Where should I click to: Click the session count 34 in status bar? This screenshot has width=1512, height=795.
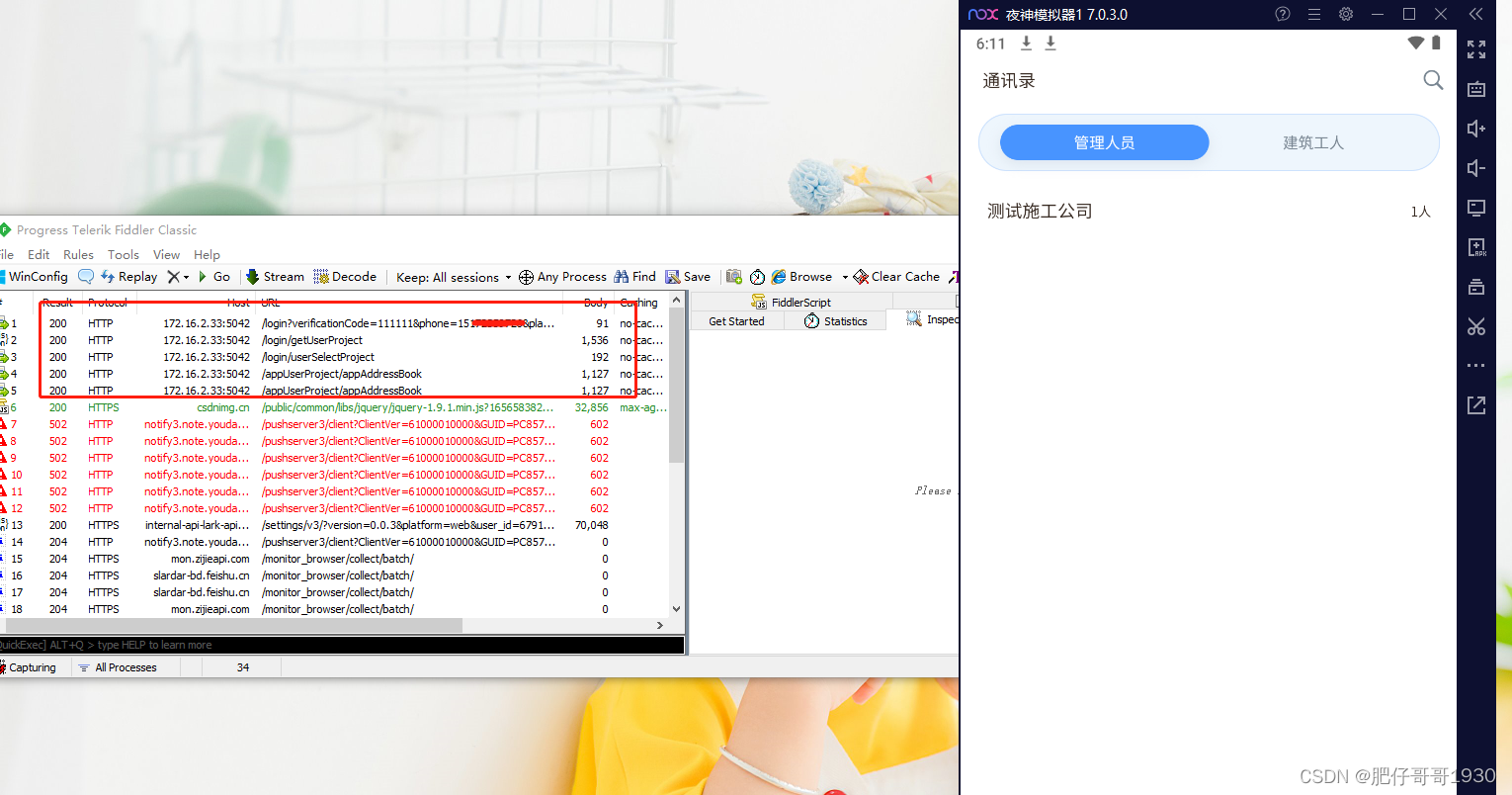tap(243, 667)
